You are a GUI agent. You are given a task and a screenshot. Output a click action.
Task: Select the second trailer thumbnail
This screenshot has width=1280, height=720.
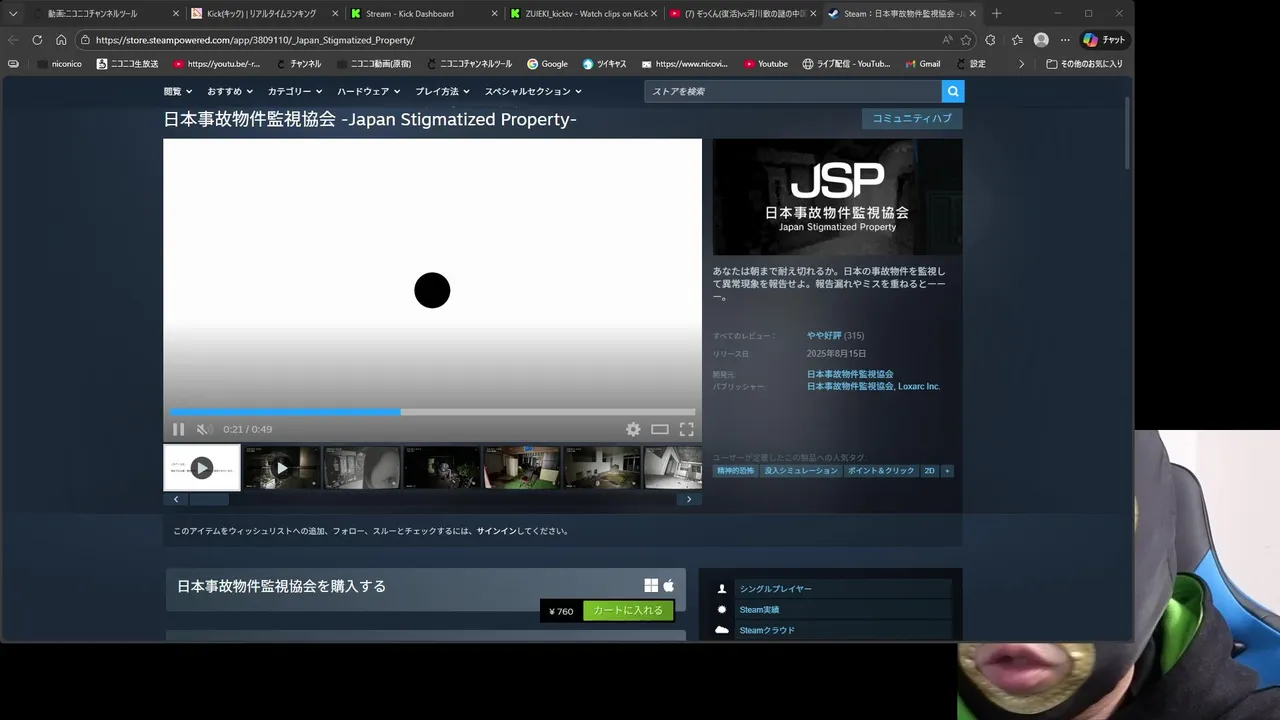(x=282, y=467)
